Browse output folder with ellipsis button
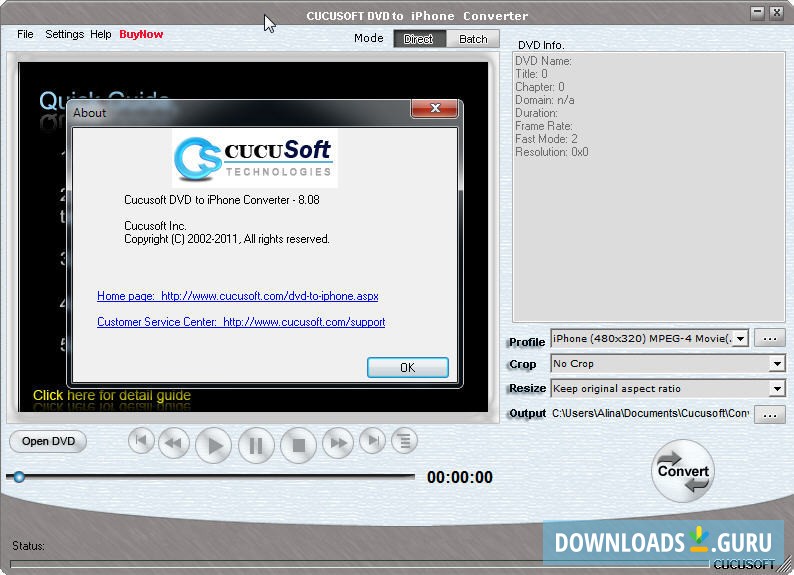 click(x=770, y=415)
